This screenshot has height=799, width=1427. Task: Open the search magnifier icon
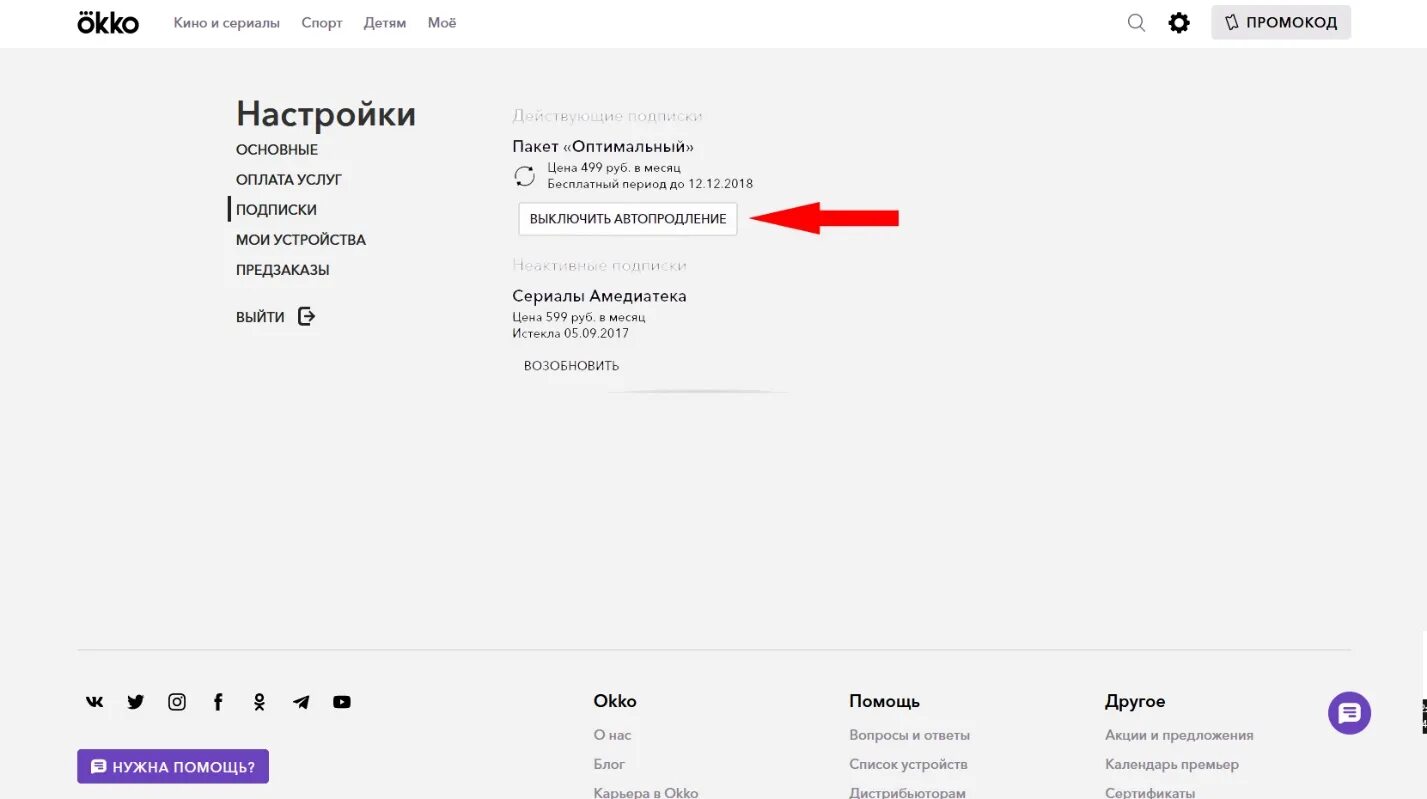1136,22
